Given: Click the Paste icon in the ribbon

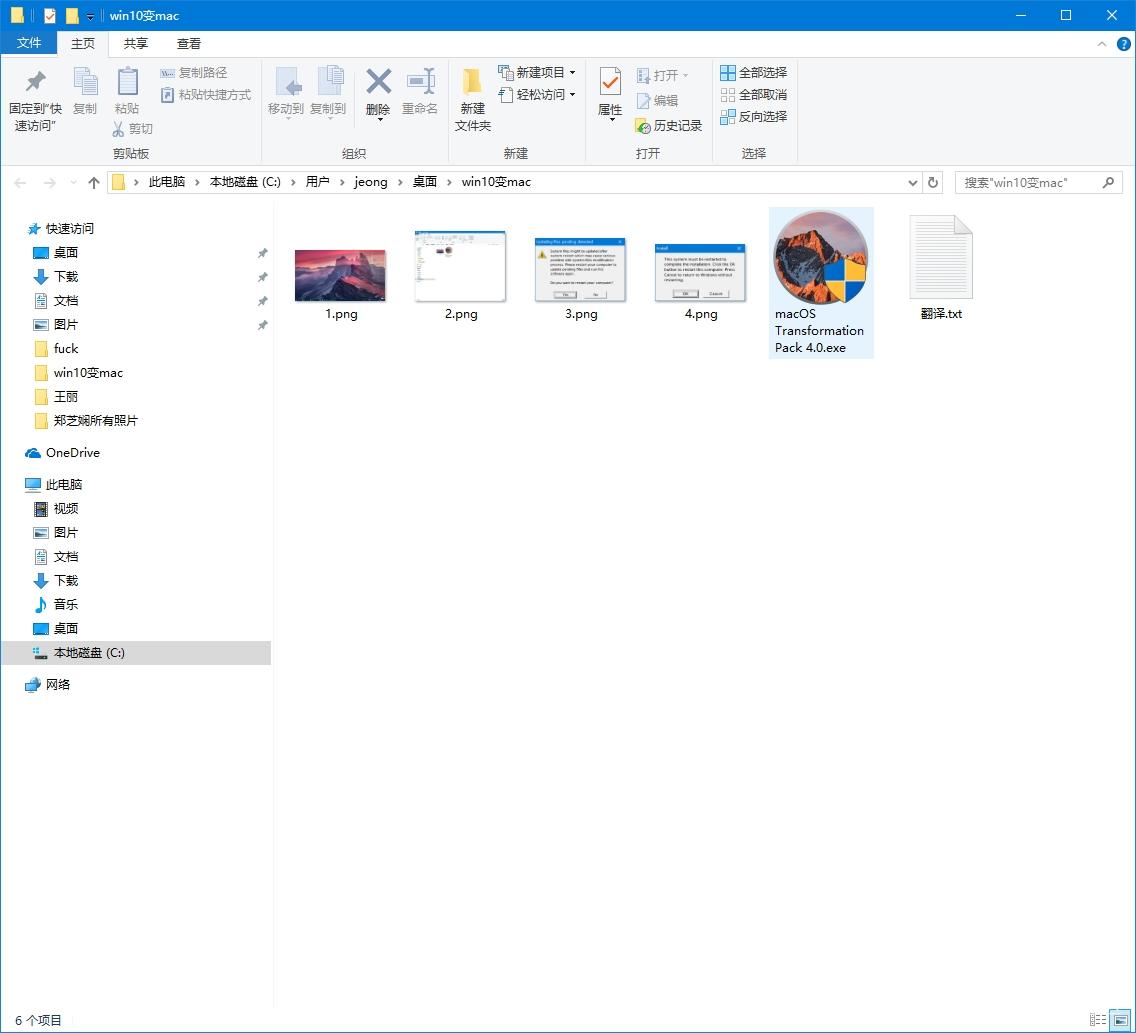Looking at the screenshot, I should pos(127,90).
